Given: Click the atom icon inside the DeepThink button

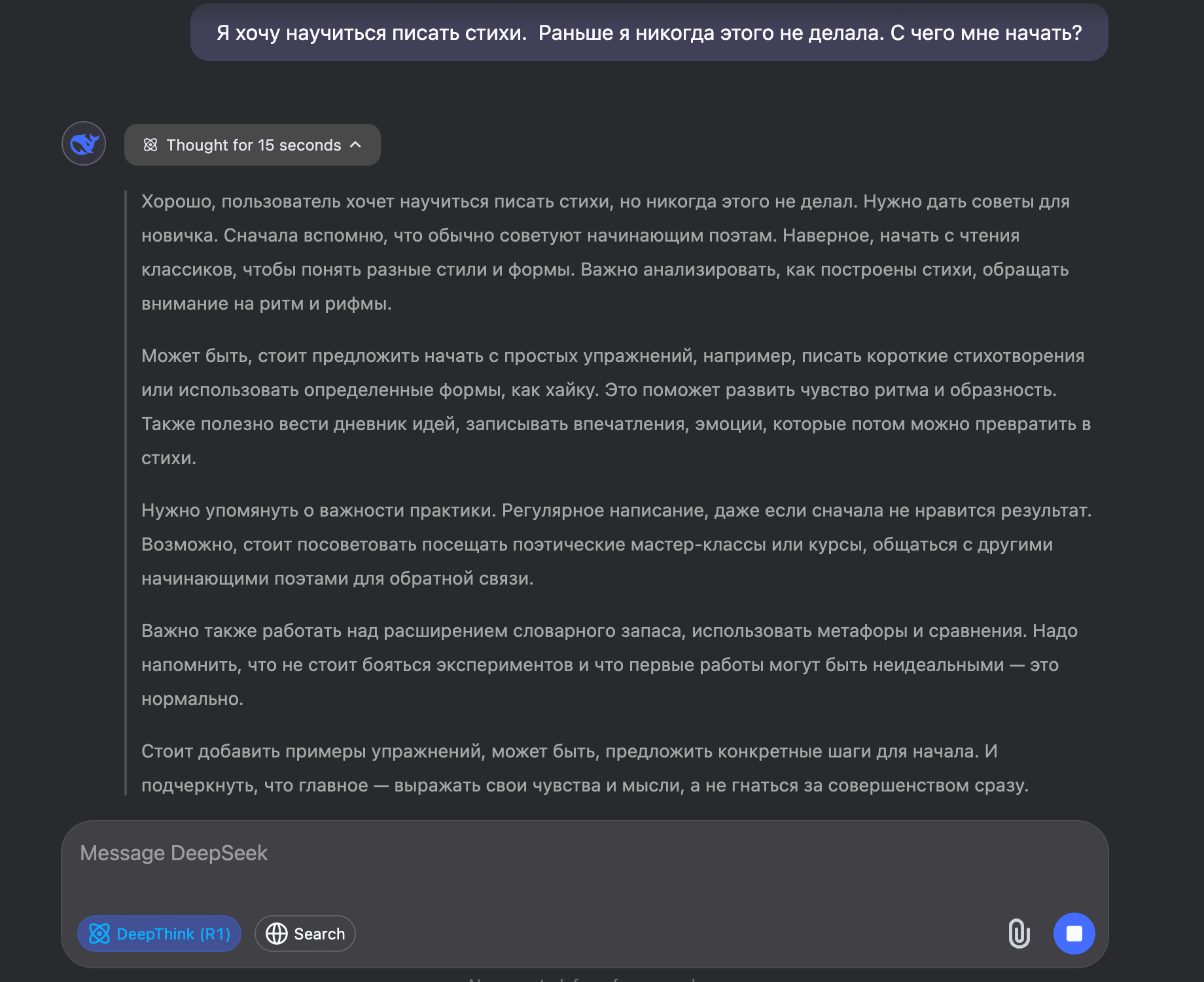Looking at the screenshot, I should [99, 934].
